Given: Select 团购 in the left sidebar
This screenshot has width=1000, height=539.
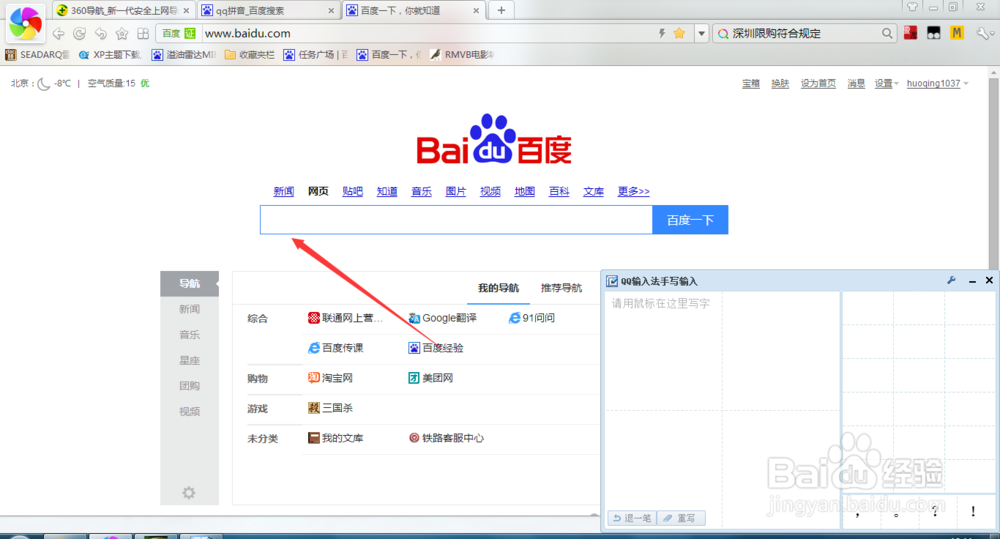Looking at the screenshot, I should coord(189,386).
